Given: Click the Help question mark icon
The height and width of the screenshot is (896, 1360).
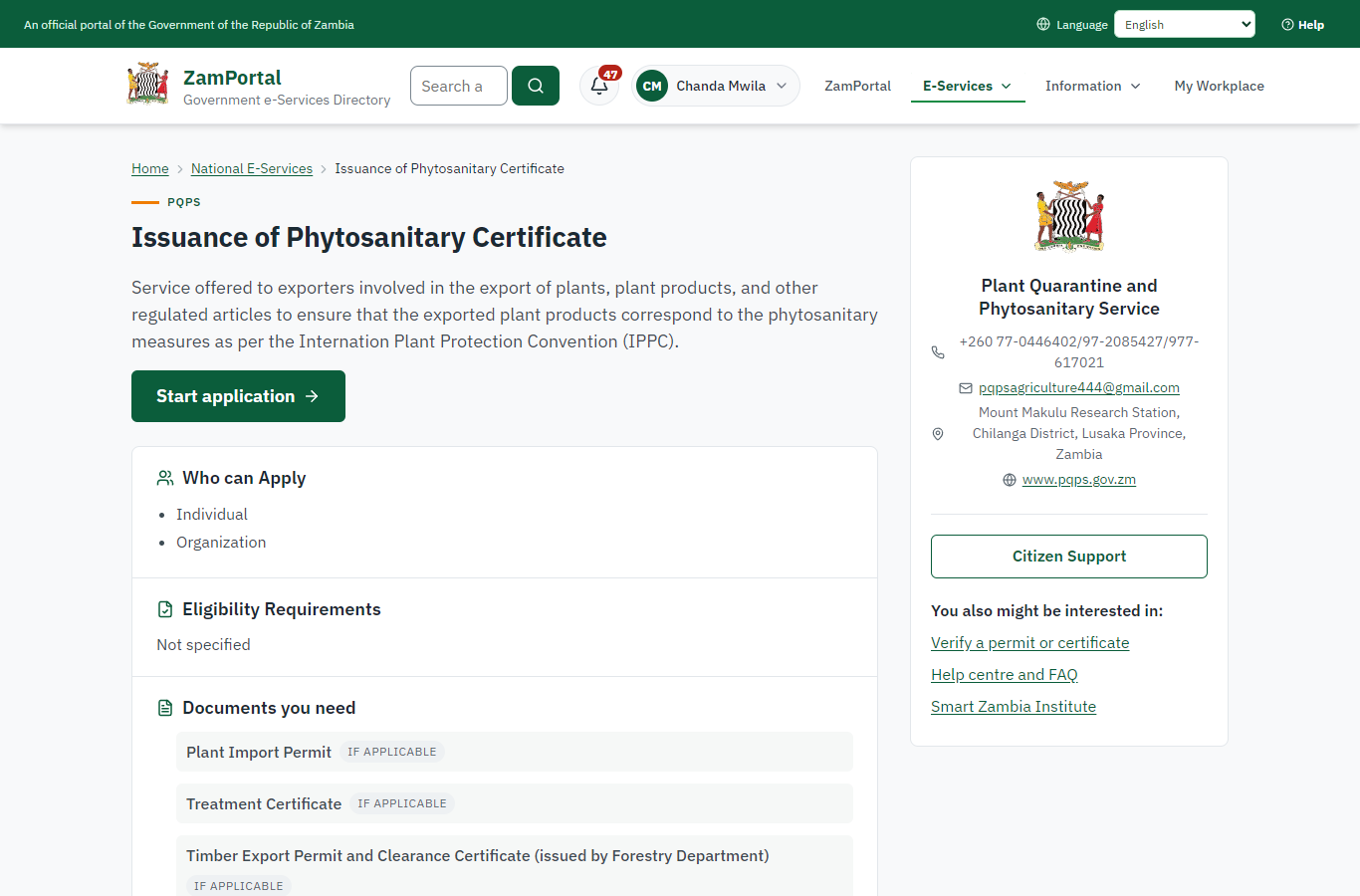Looking at the screenshot, I should (x=1287, y=25).
